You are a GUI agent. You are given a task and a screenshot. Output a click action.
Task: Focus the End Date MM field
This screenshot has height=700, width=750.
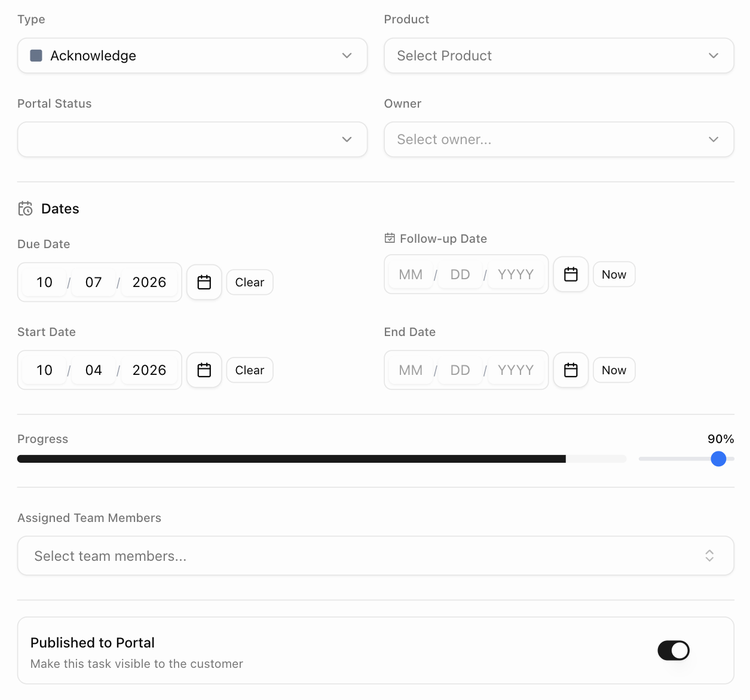tap(411, 370)
